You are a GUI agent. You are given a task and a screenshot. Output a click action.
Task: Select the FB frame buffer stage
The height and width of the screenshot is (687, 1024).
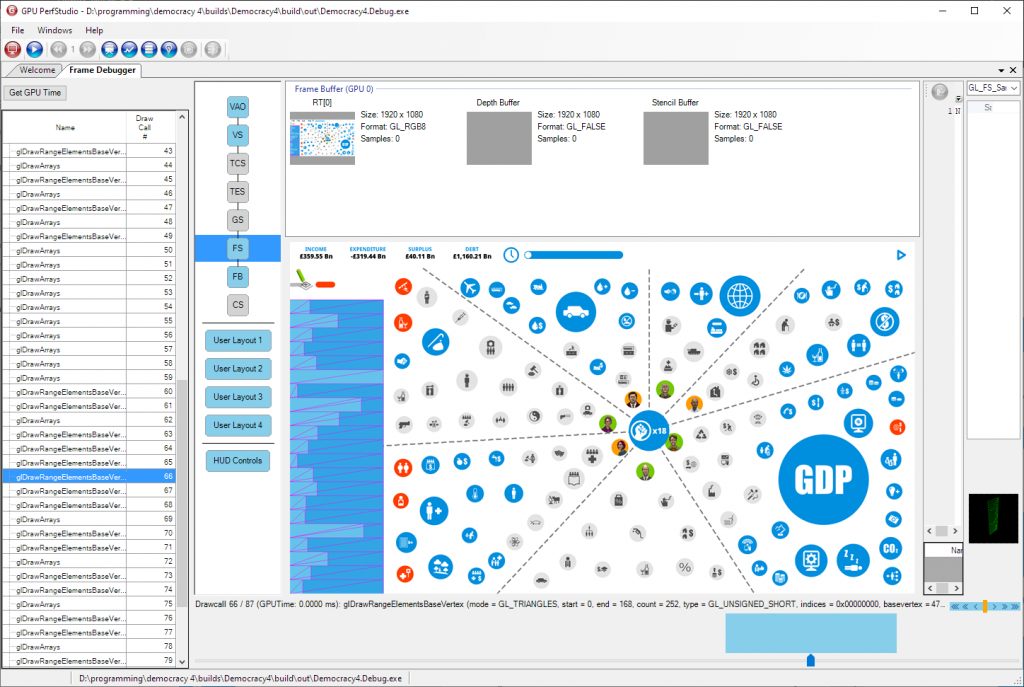pos(238,276)
